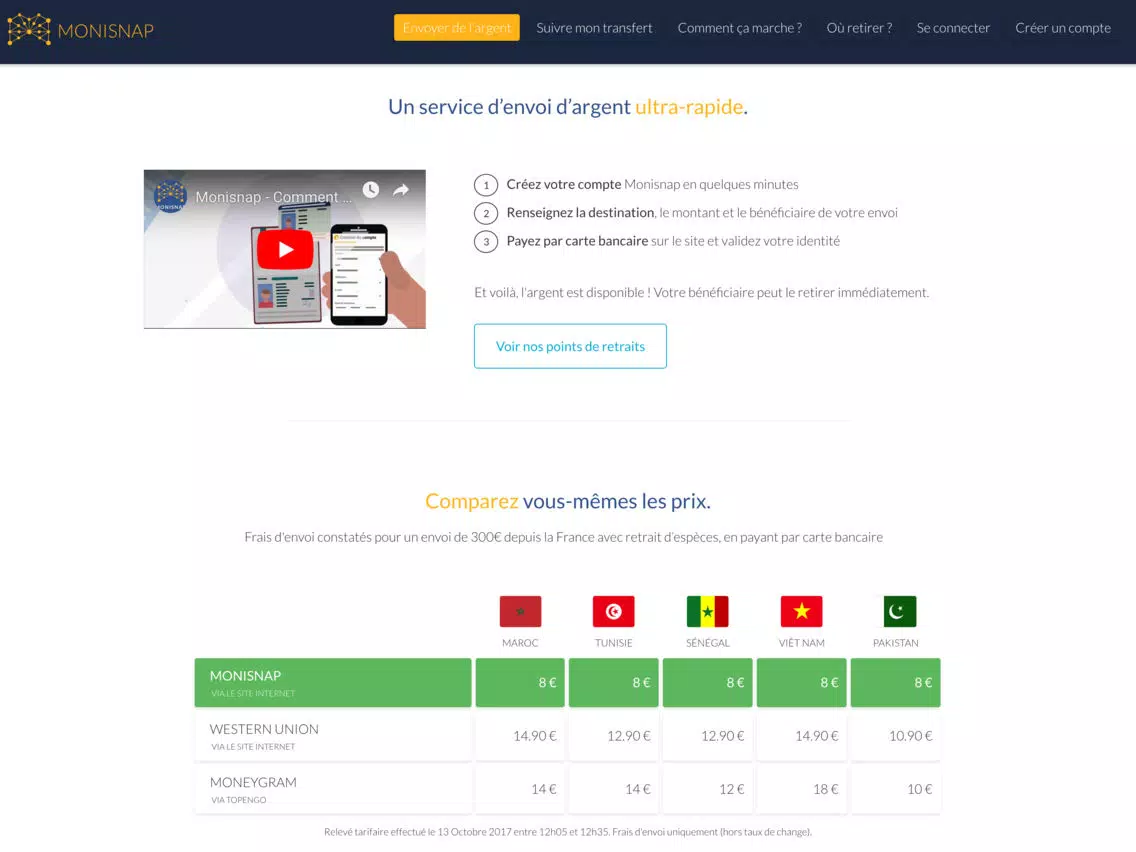Click Monisnap 8 € price for Maroc
1136x852 pixels.
click(x=520, y=682)
